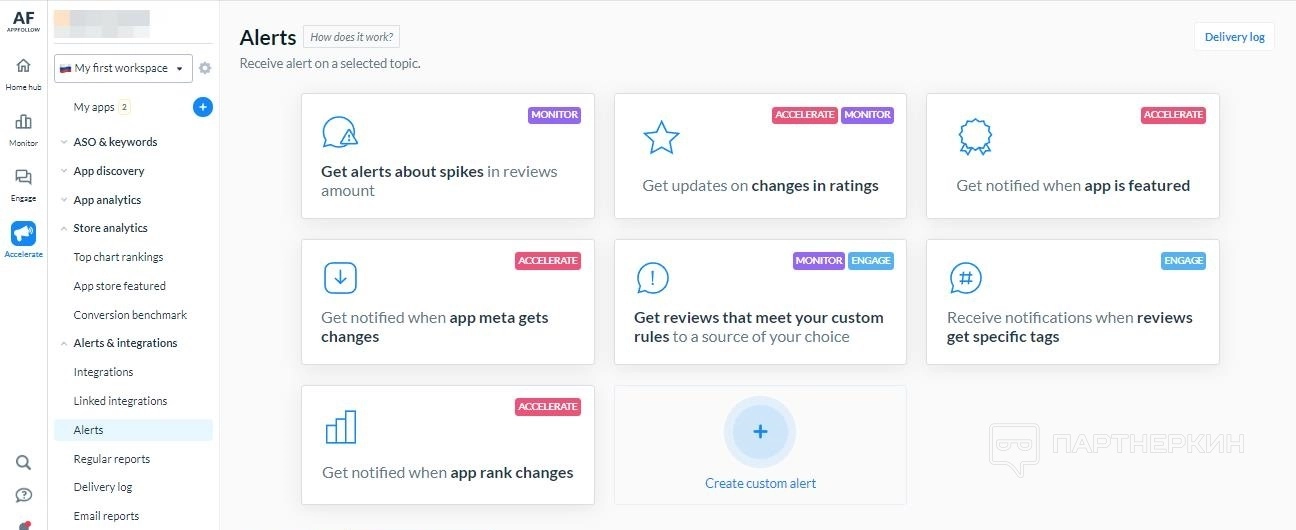1296x530 pixels.
Task: Open Top chart rankings menu item
Action: pyautogui.click(x=118, y=257)
